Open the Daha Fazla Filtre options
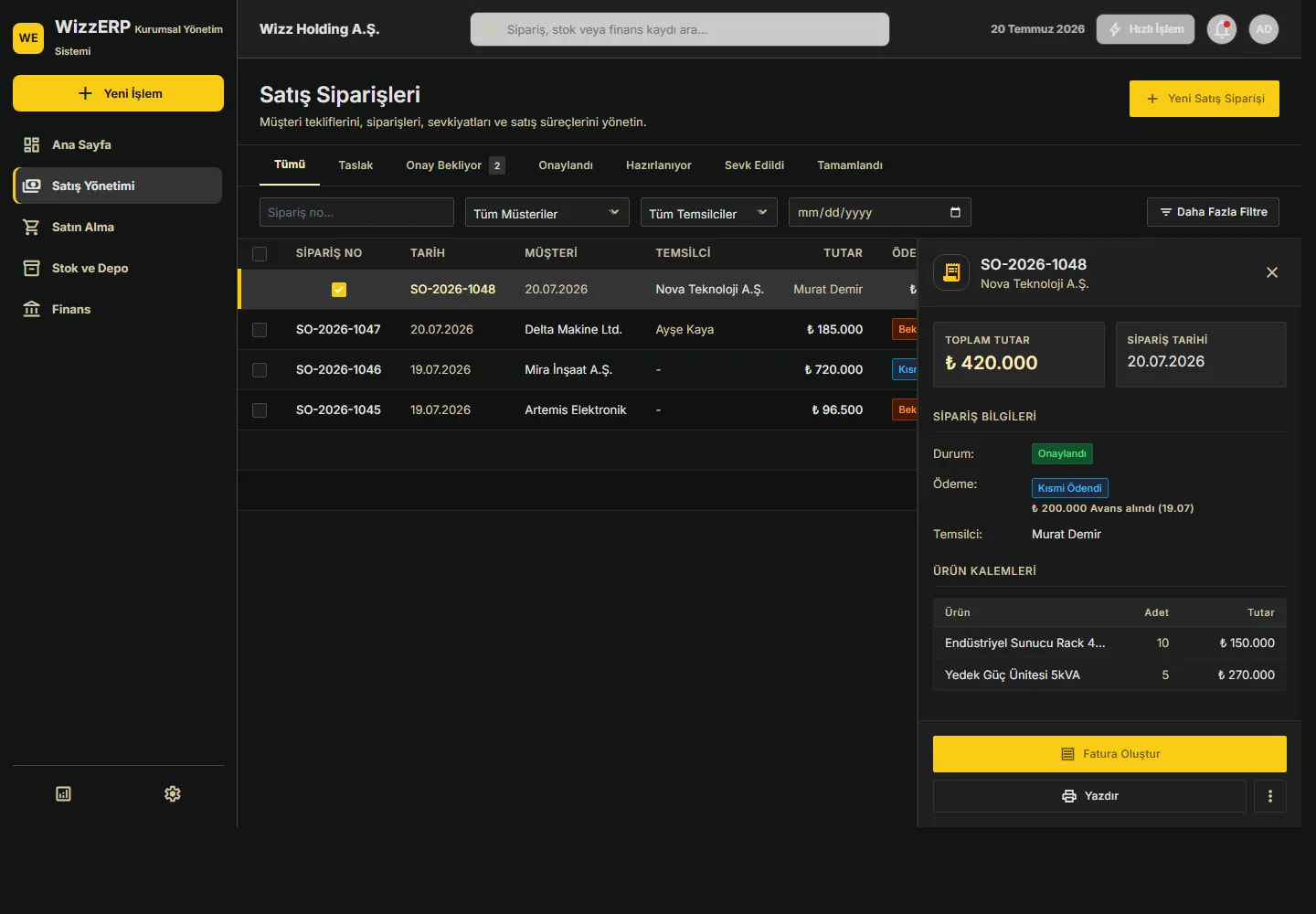 (x=1213, y=212)
